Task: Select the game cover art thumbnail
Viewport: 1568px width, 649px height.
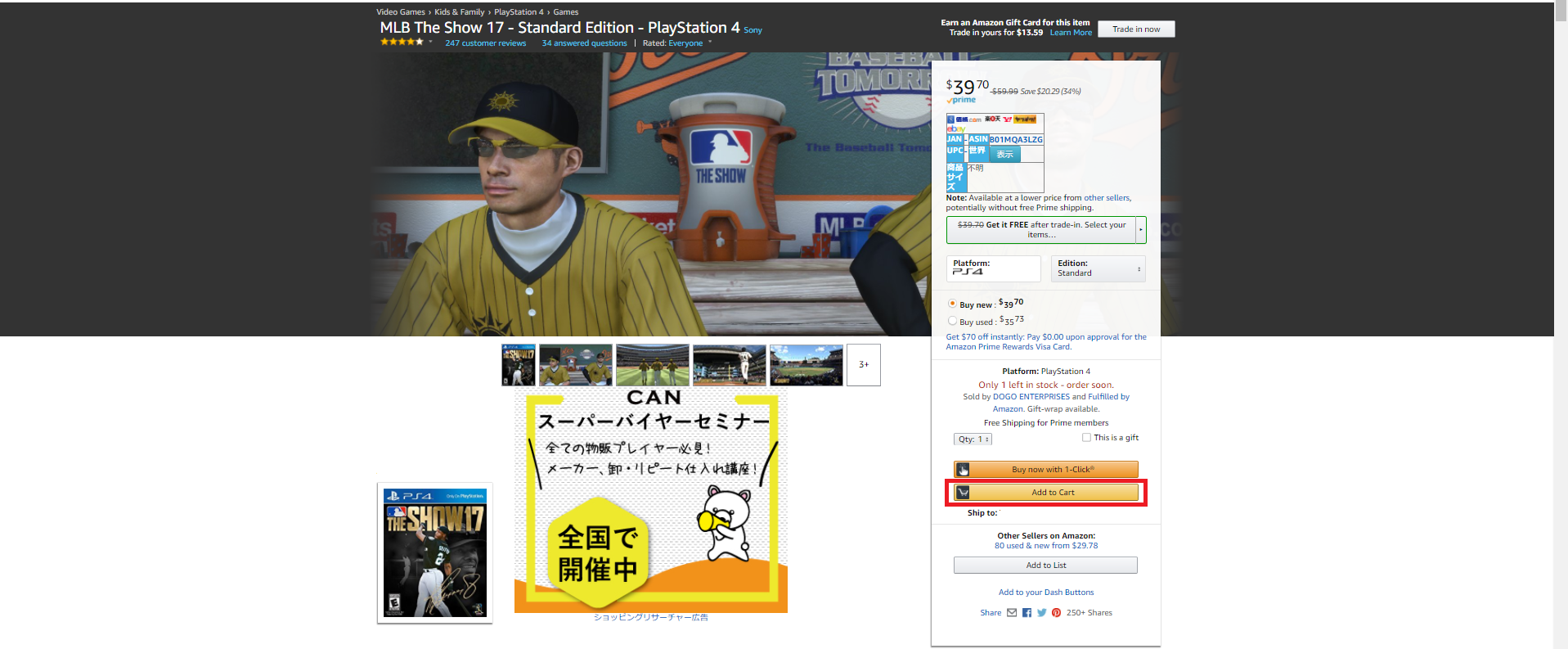Action: pyautogui.click(x=519, y=365)
